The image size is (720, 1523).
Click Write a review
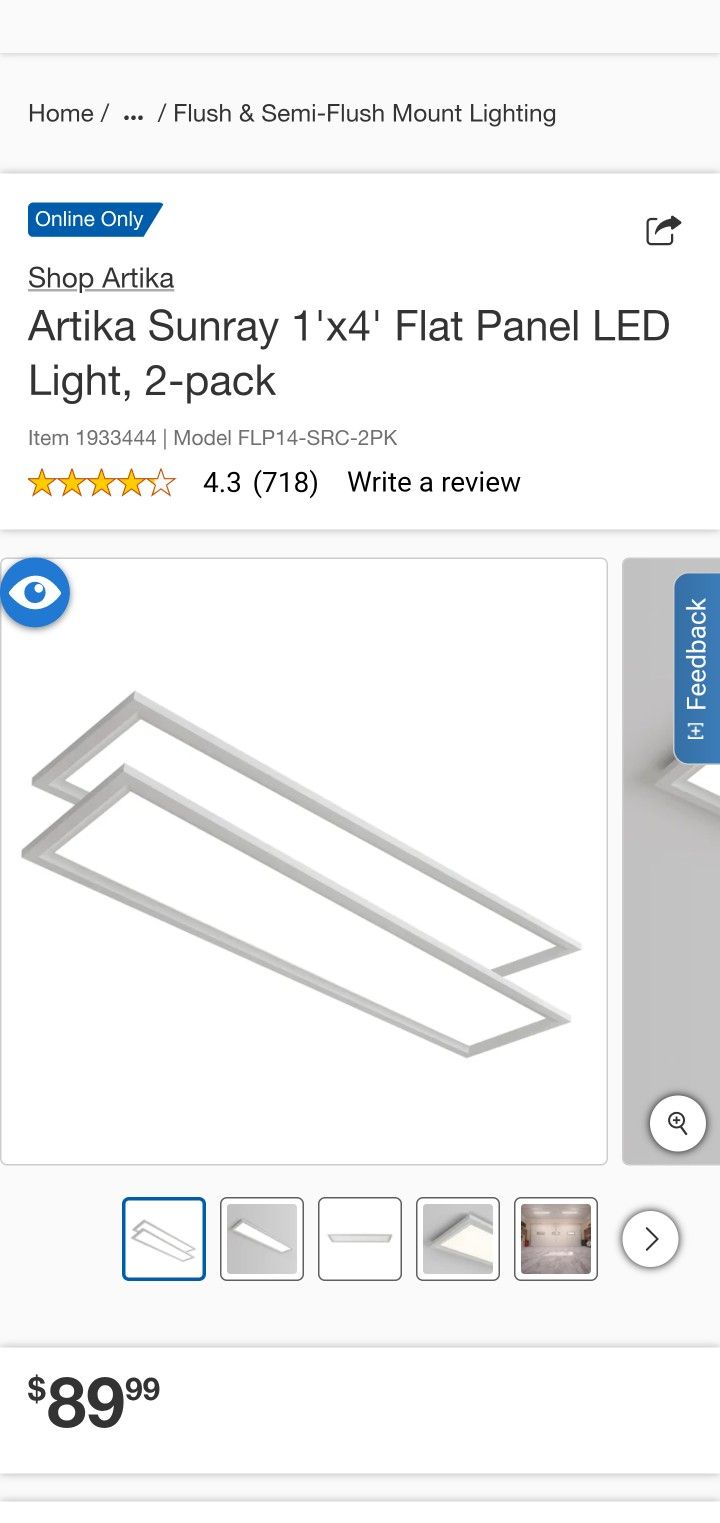coord(434,482)
